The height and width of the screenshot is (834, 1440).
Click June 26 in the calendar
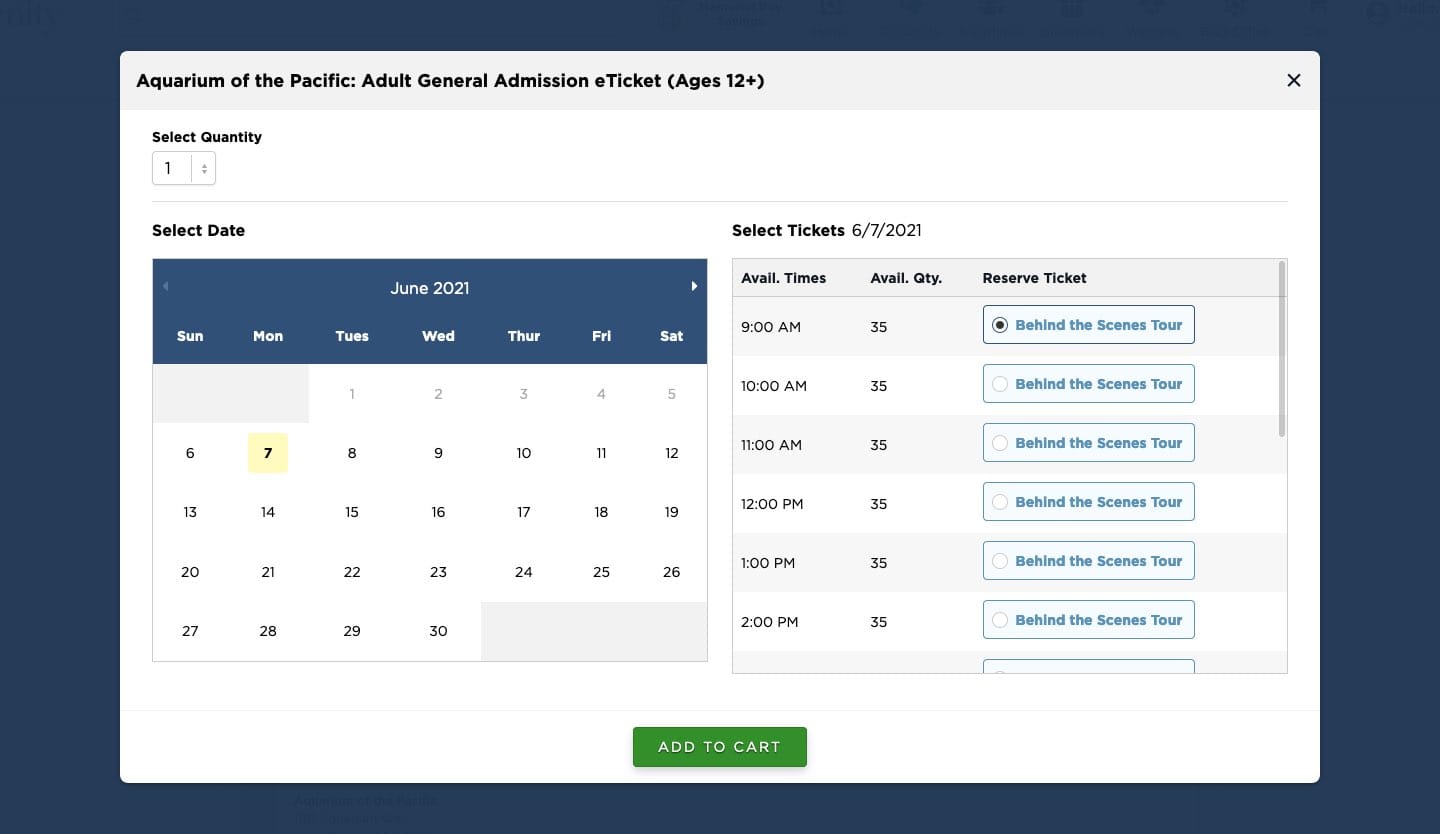[672, 572]
